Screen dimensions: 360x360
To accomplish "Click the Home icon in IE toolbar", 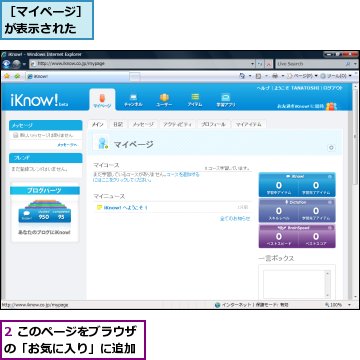I will coord(242,76).
